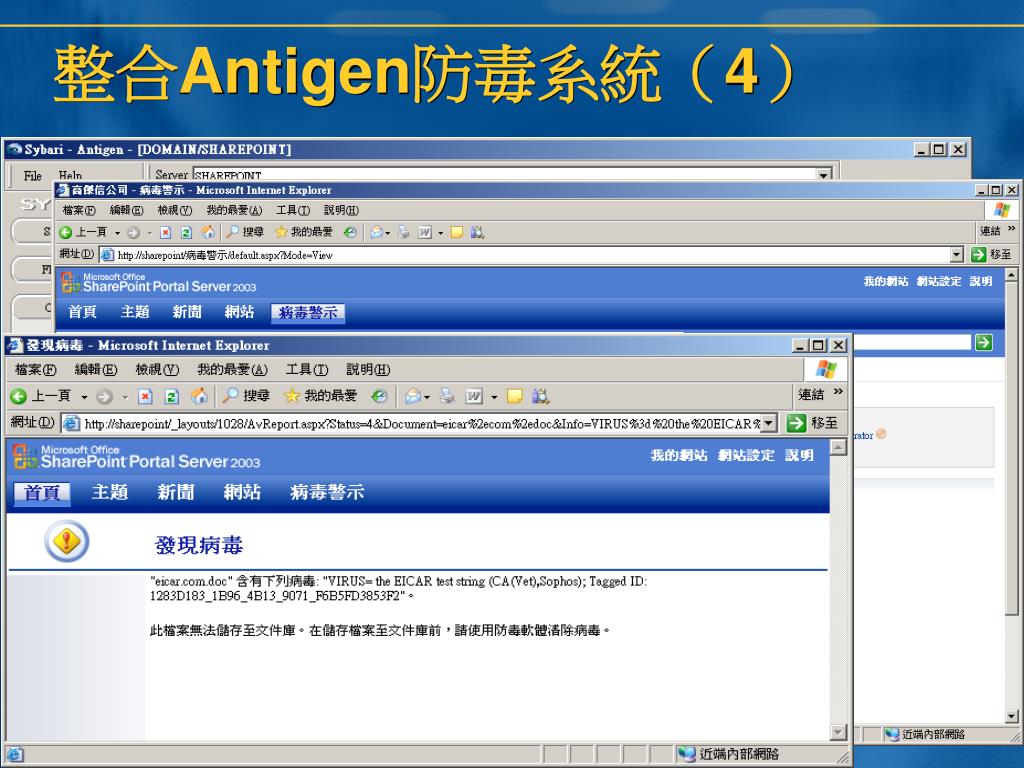Edit with Word icon in front window
Image resolution: width=1024 pixels, height=768 pixels.
(474, 396)
